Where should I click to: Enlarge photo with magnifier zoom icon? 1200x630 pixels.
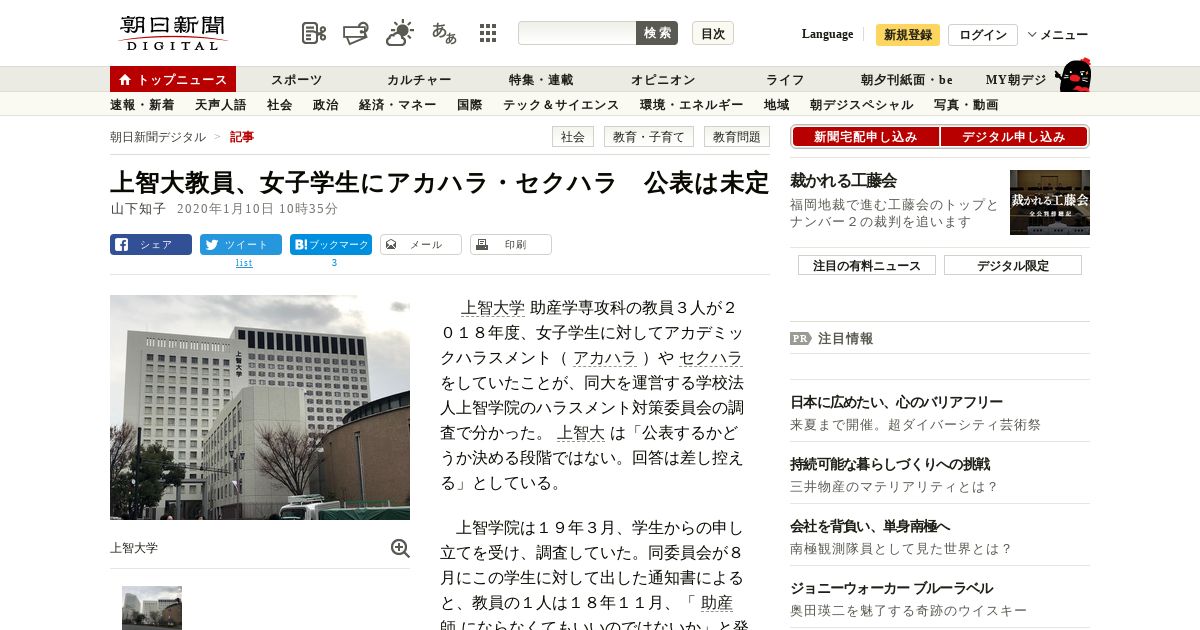pos(400,548)
